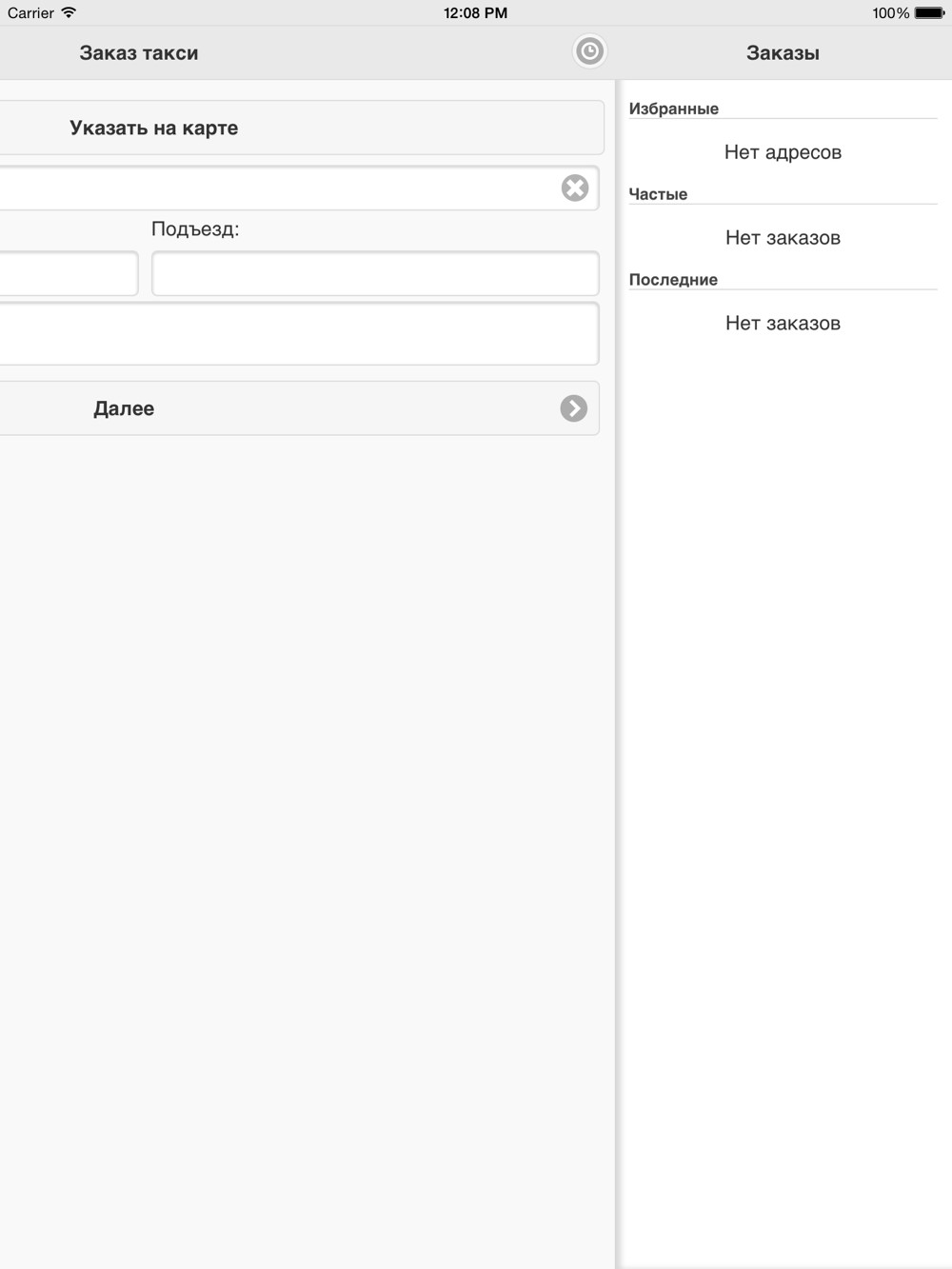Tap the arrow icon on the Далее button

(x=573, y=408)
